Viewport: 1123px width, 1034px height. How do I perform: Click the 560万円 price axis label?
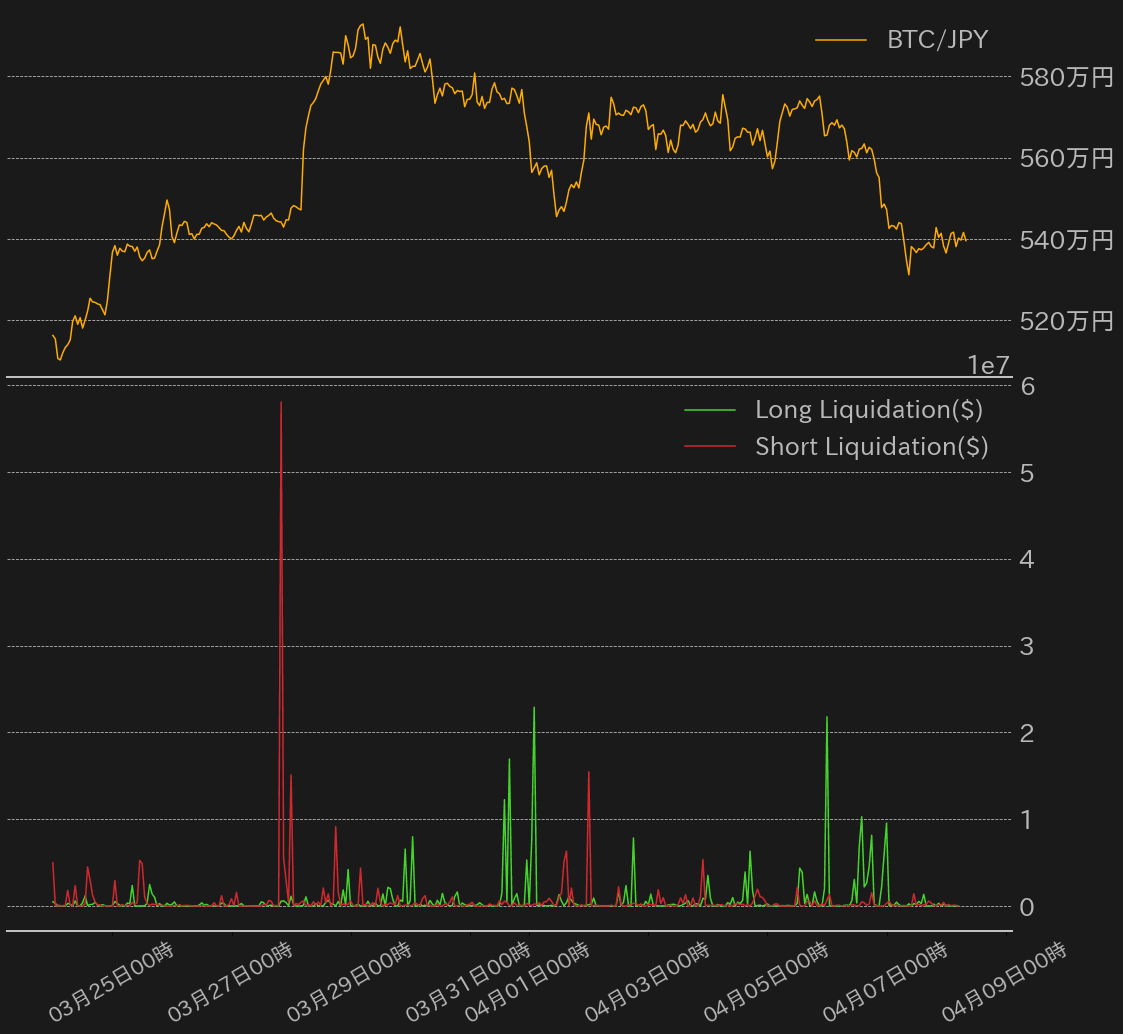tap(1066, 158)
